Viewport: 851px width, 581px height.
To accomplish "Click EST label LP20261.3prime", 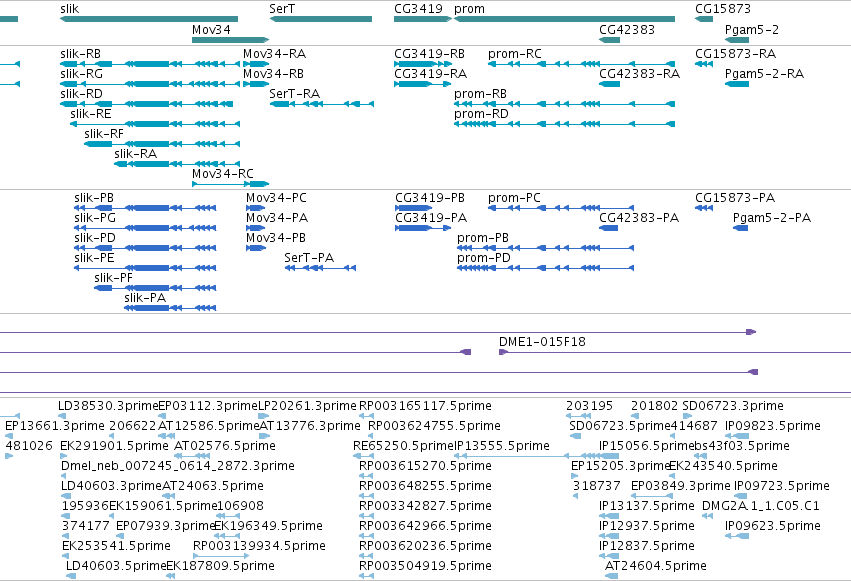I will 307,406.
